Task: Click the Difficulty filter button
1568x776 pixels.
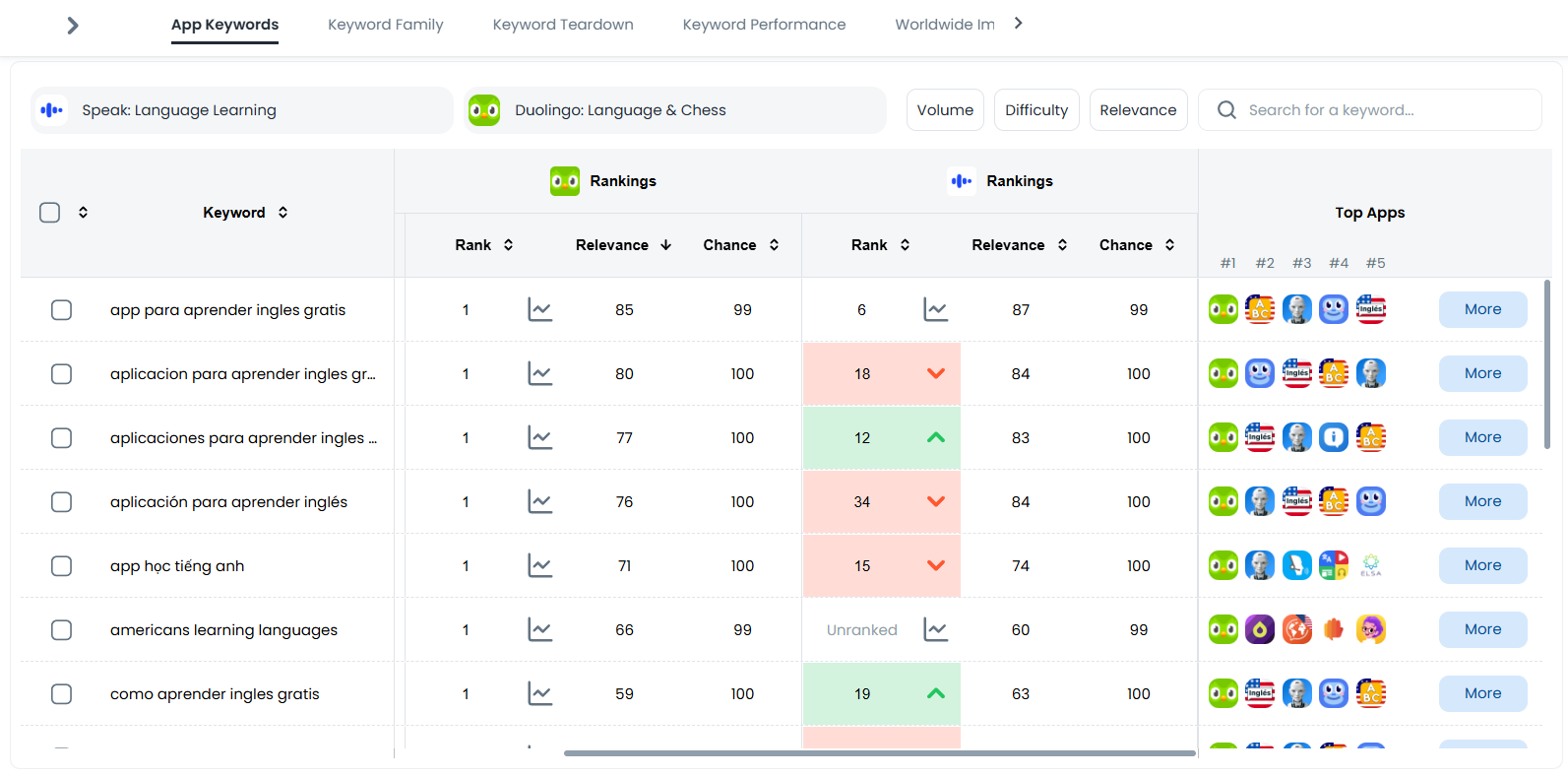Action: 1036,110
